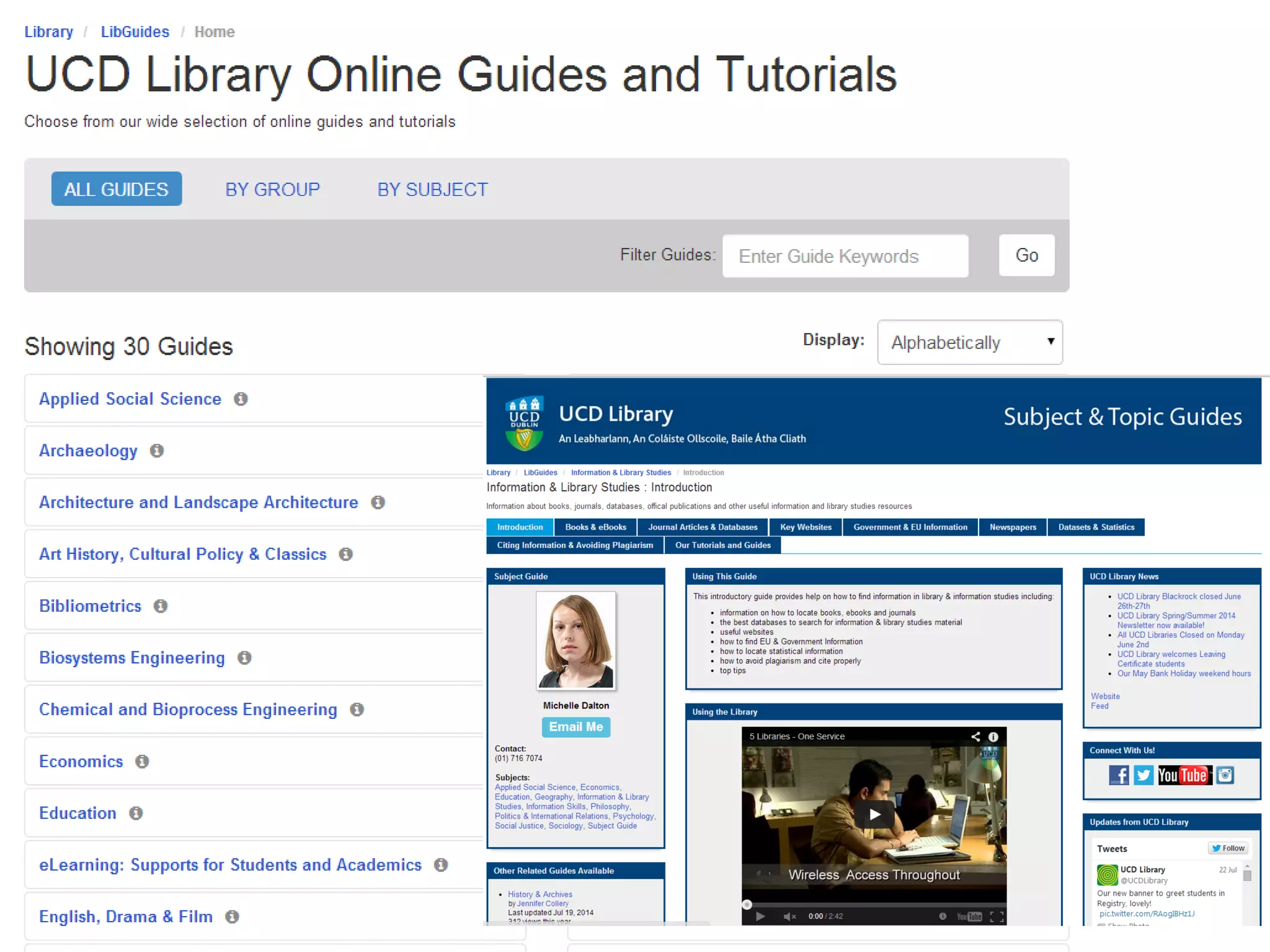Click the Enter Guide Keywords input field

click(x=845, y=256)
